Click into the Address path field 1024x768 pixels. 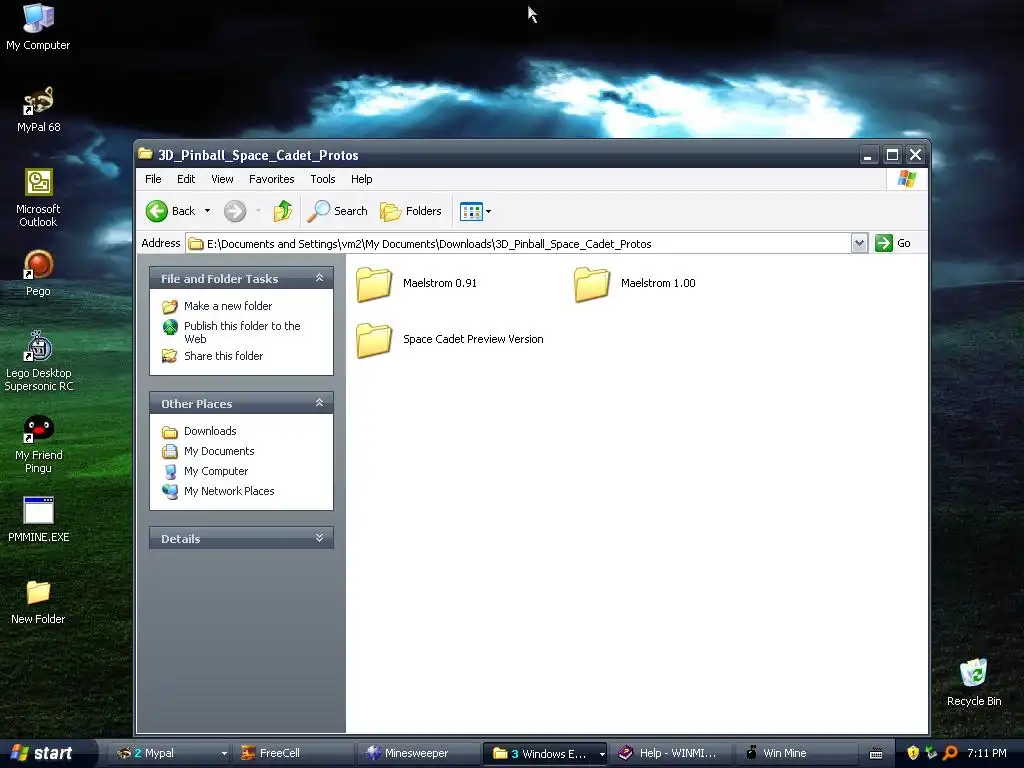(519, 244)
